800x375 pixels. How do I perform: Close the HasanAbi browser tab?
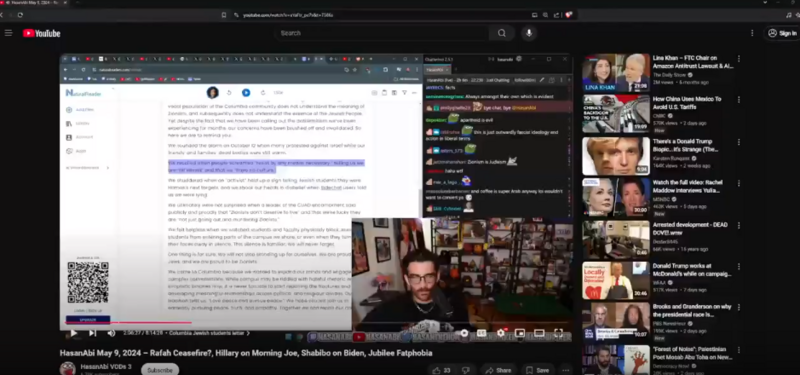[66, 3]
